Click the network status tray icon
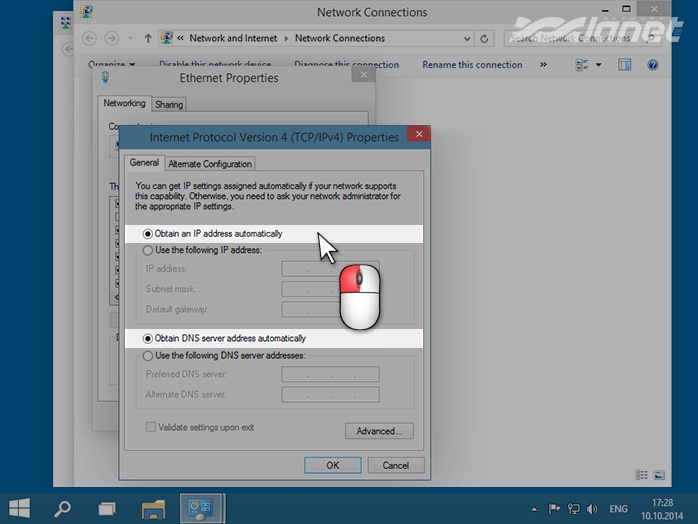This screenshot has width=698, height=524. click(574, 508)
